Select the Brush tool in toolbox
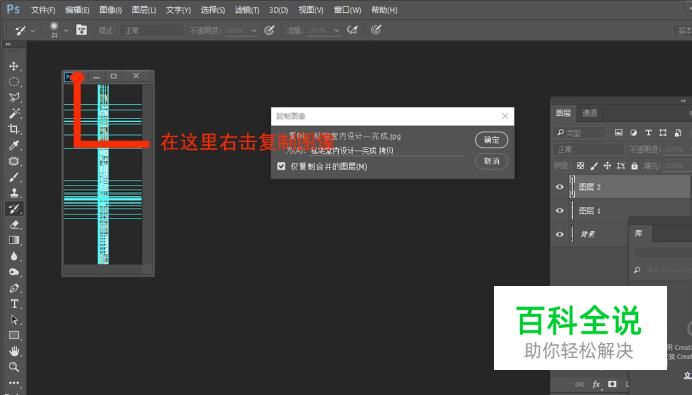This screenshot has height=395, width=692. click(x=14, y=177)
